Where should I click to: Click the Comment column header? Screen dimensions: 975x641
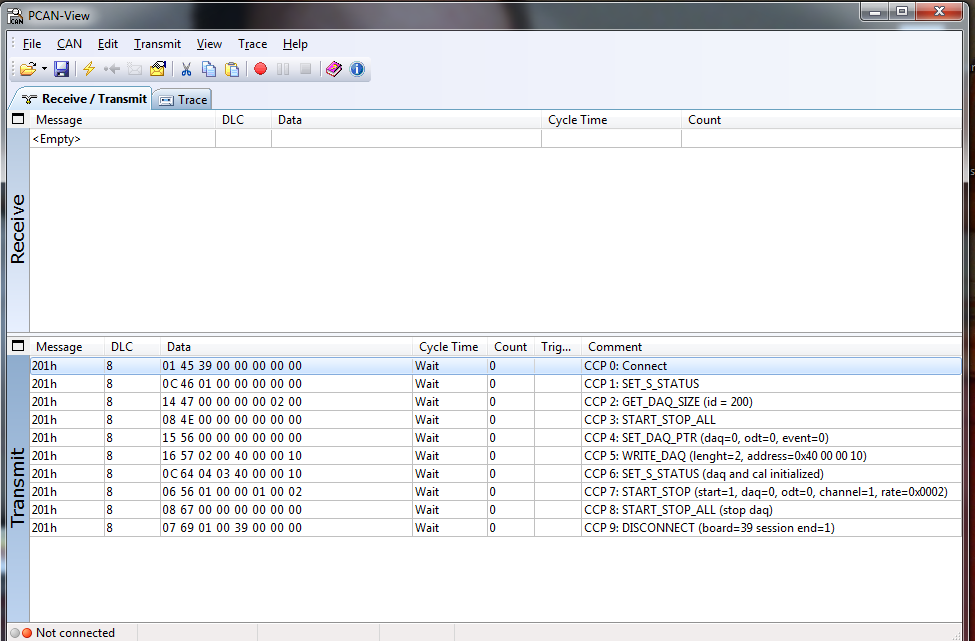[771, 347]
